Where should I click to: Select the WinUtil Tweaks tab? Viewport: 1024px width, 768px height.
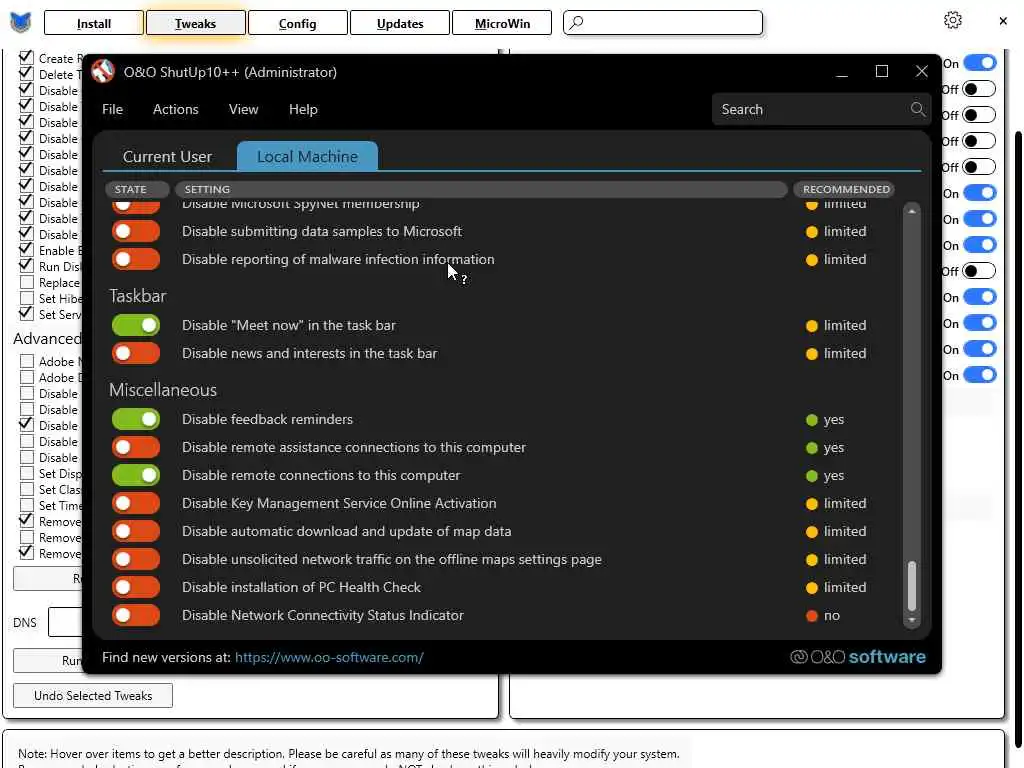(x=195, y=24)
